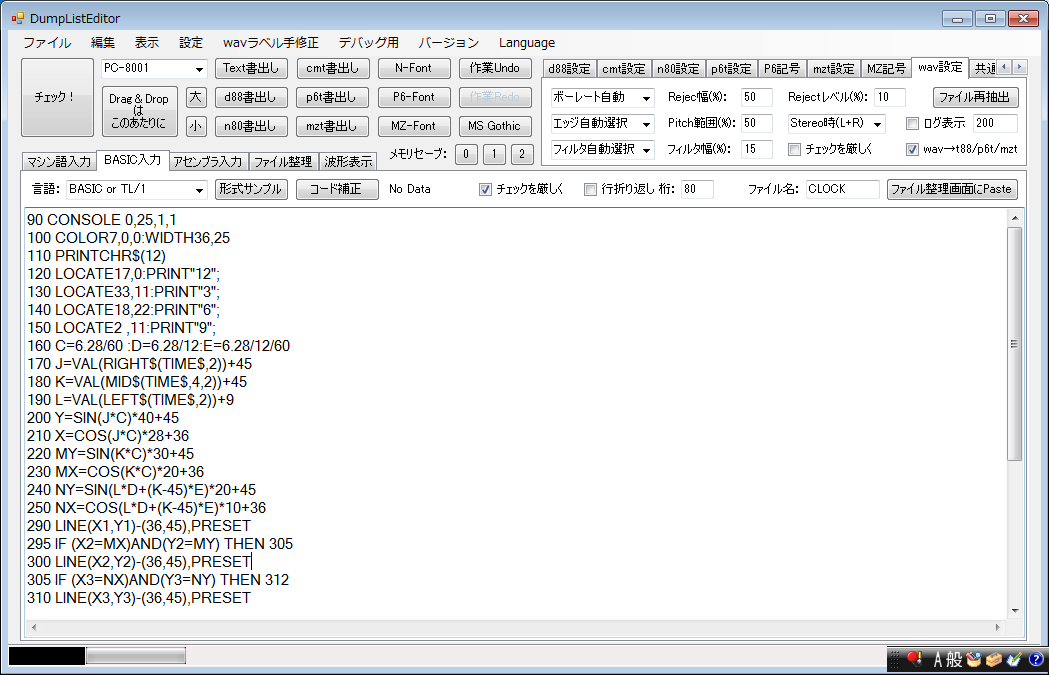
Task: Uncheck the wav→t88/p6t/mzt checkbox
Action: [912, 149]
